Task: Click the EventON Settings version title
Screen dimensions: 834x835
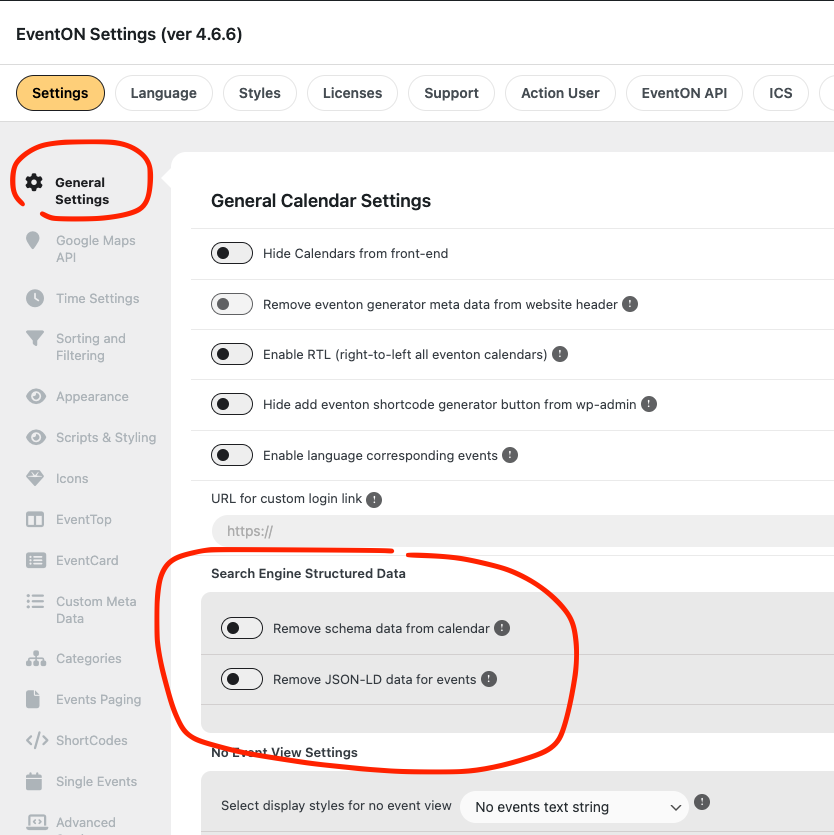Action: click(x=129, y=34)
